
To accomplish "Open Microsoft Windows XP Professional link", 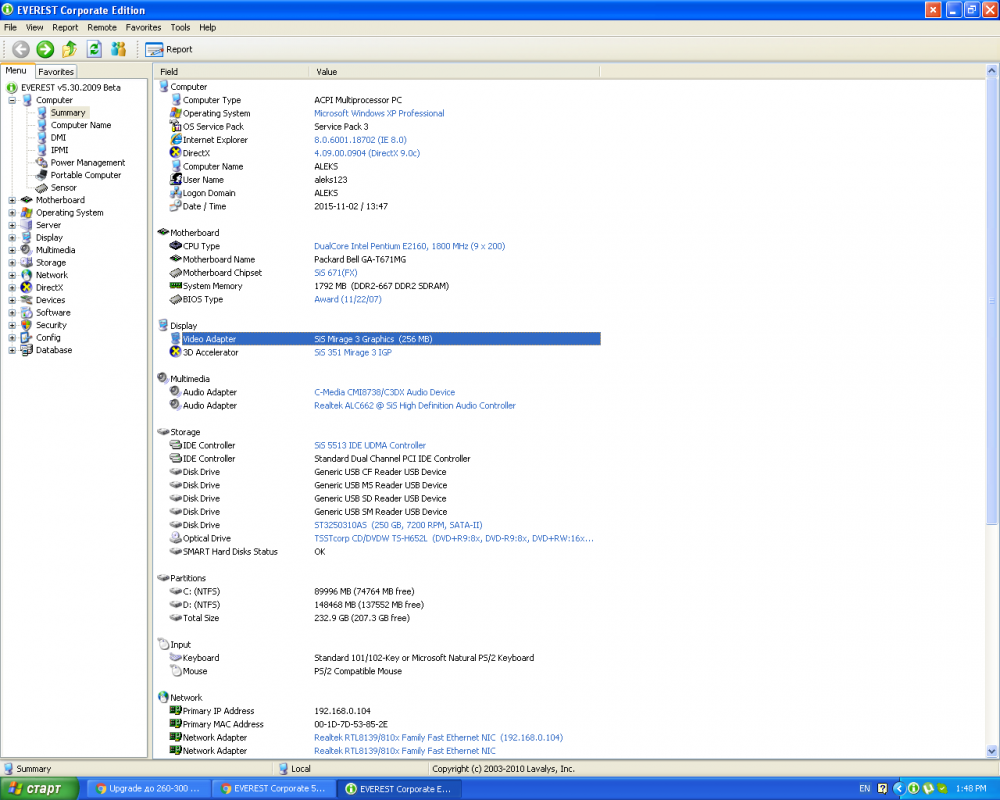I will (379, 114).
